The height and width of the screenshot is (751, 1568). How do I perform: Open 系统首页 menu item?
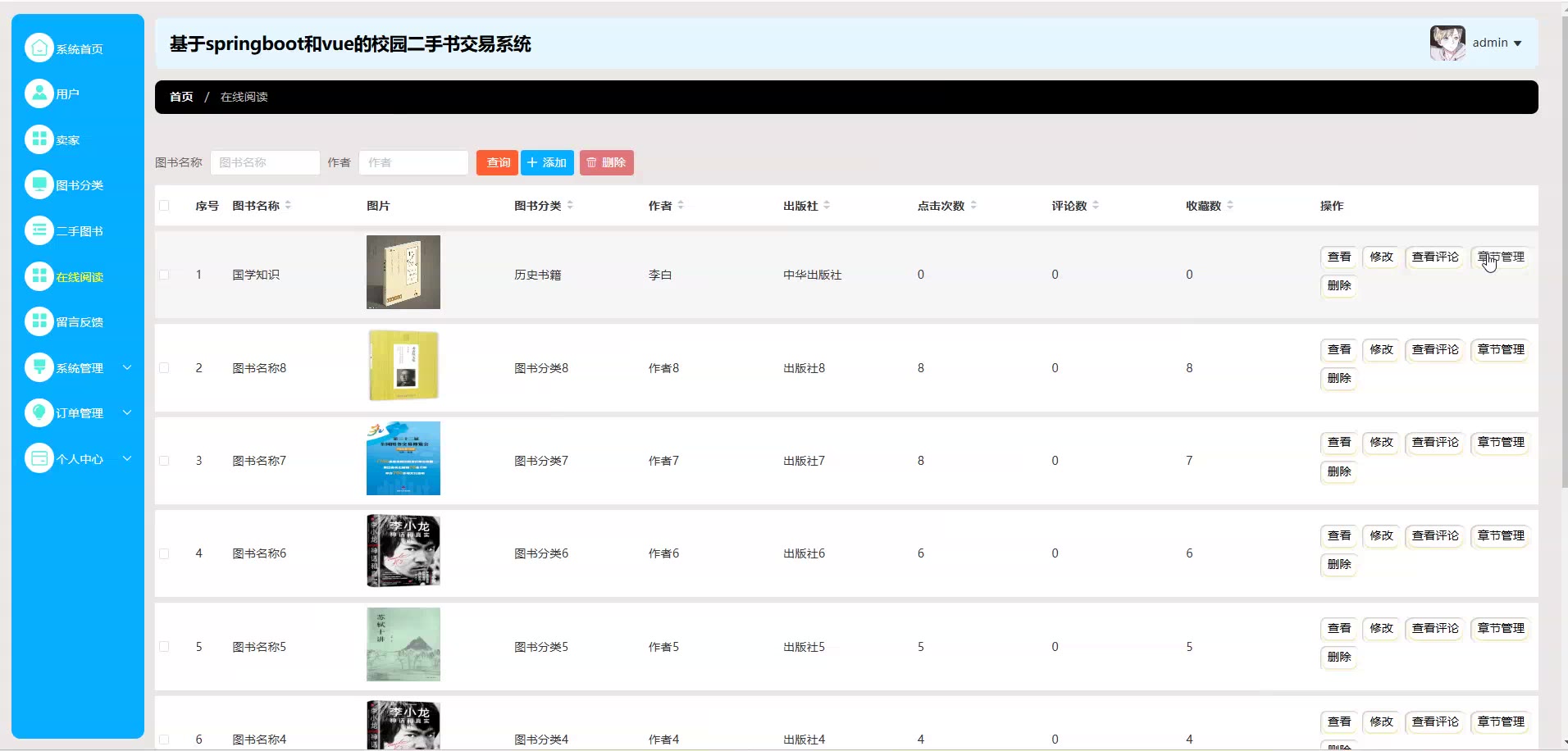(80, 49)
